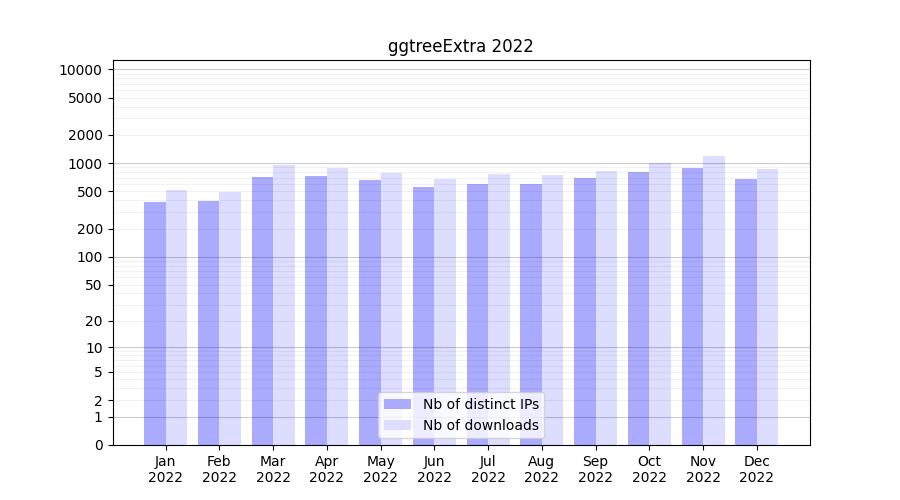Select the Nb of downloads legend label
The image size is (900, 500).
(480, 425)
